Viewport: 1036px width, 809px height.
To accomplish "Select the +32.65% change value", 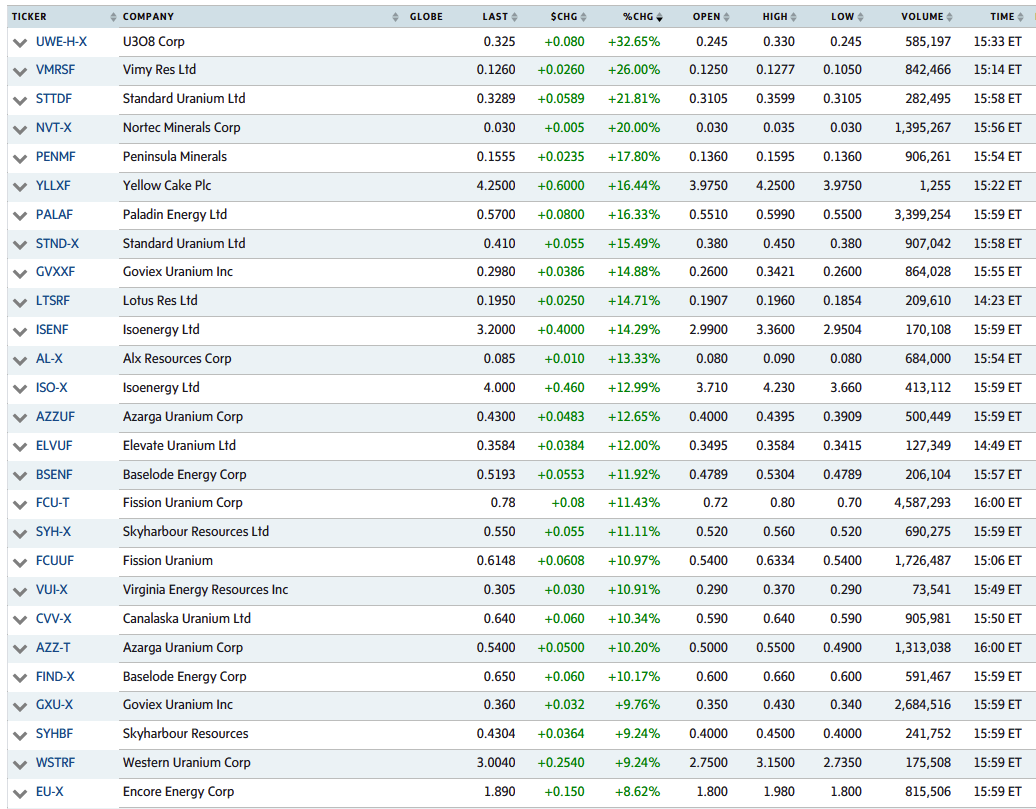I will point(634,42).
